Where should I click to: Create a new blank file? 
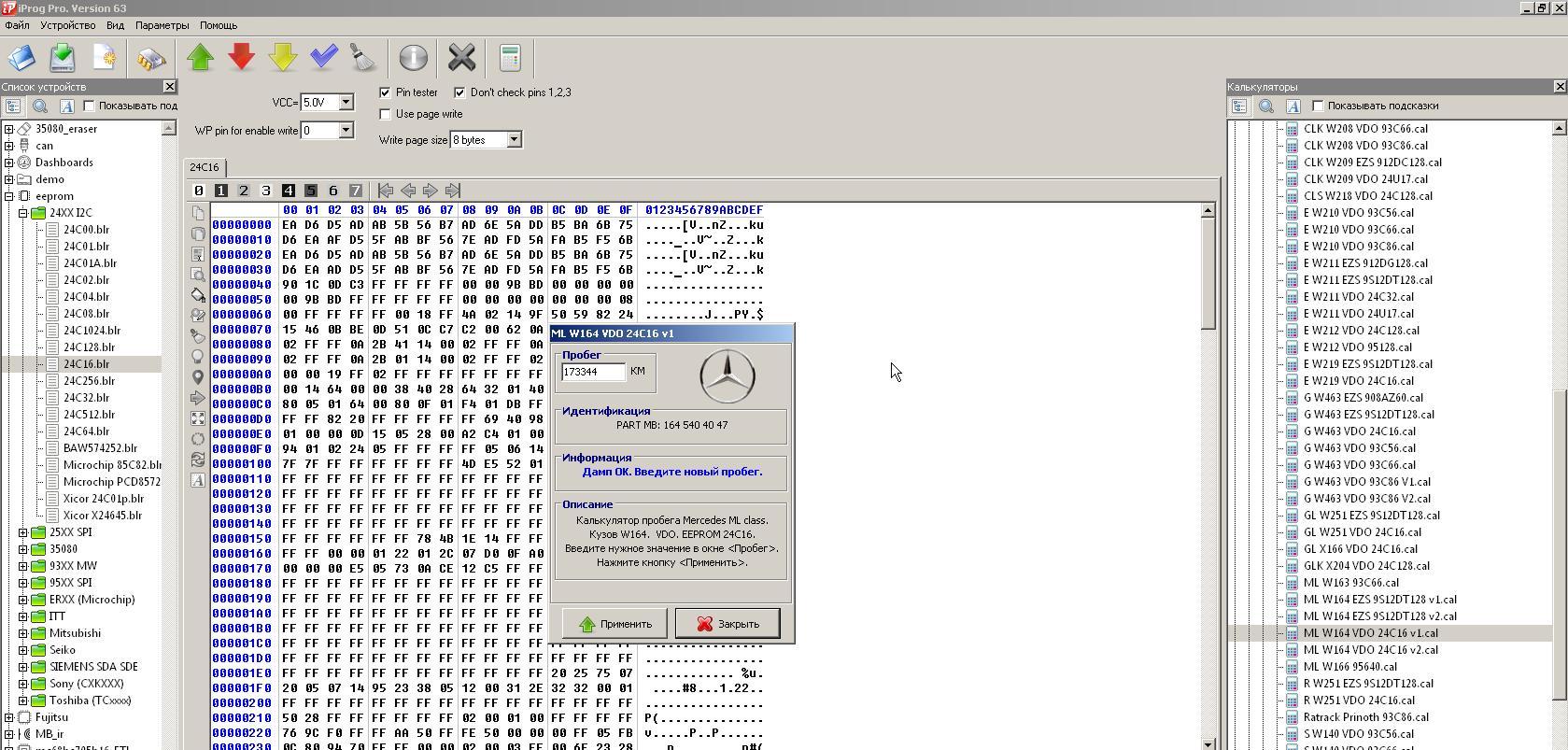(x=105, y=58)
